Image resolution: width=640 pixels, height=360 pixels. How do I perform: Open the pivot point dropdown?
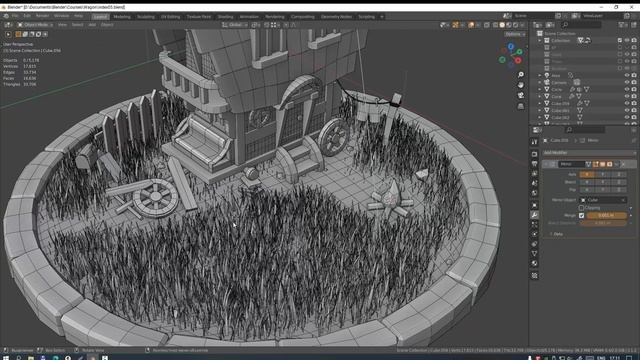pyautogui.click(x=256, y=25)
